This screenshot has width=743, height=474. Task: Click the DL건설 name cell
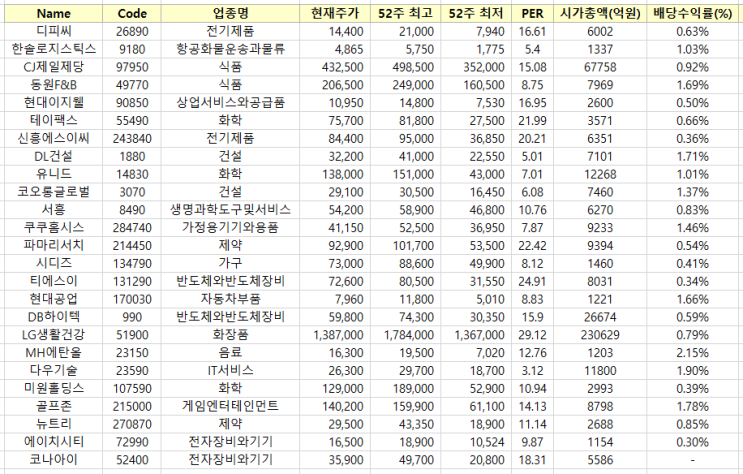(x=54, y=156)
